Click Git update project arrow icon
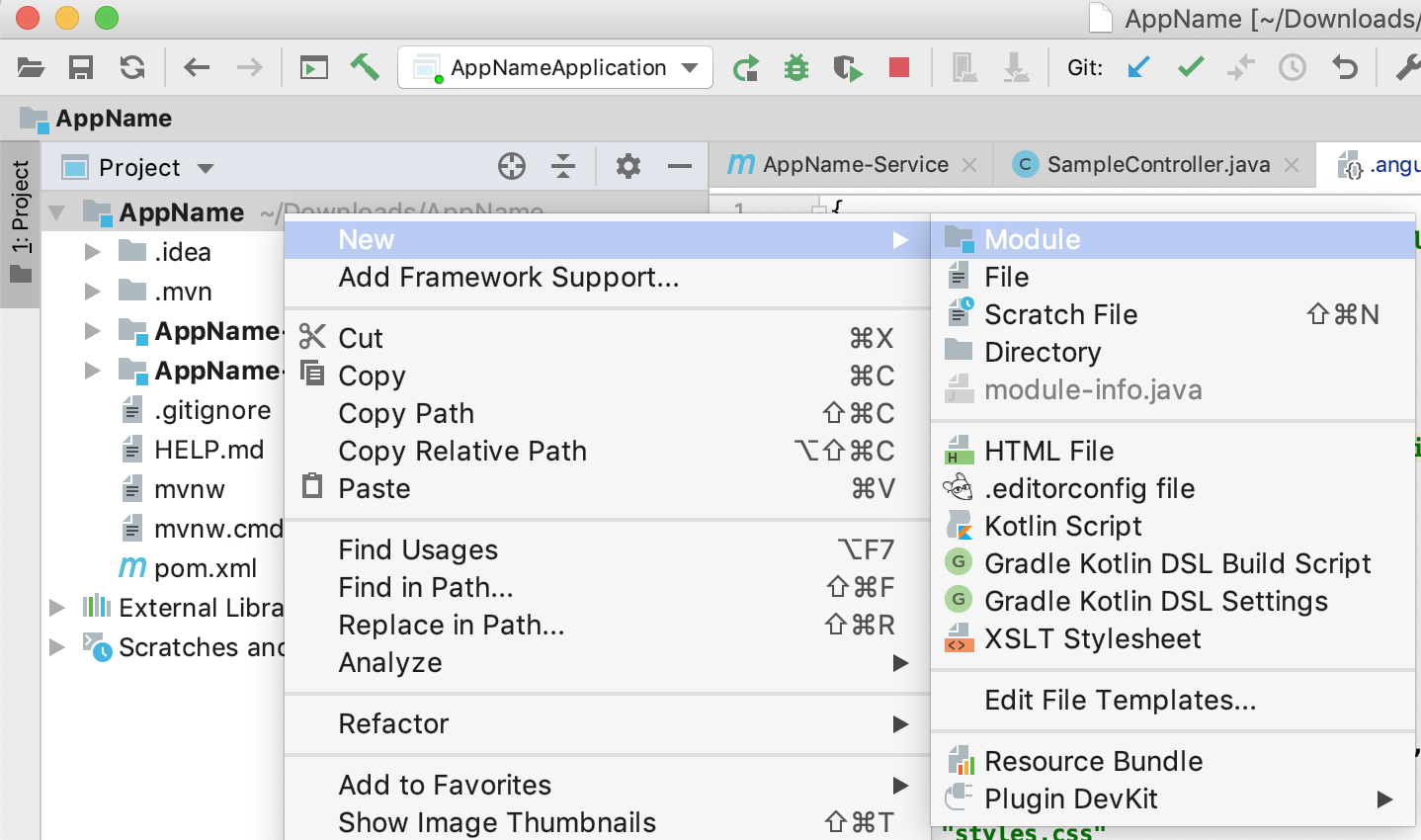 pyautogui.click(x=1139, y=67)
